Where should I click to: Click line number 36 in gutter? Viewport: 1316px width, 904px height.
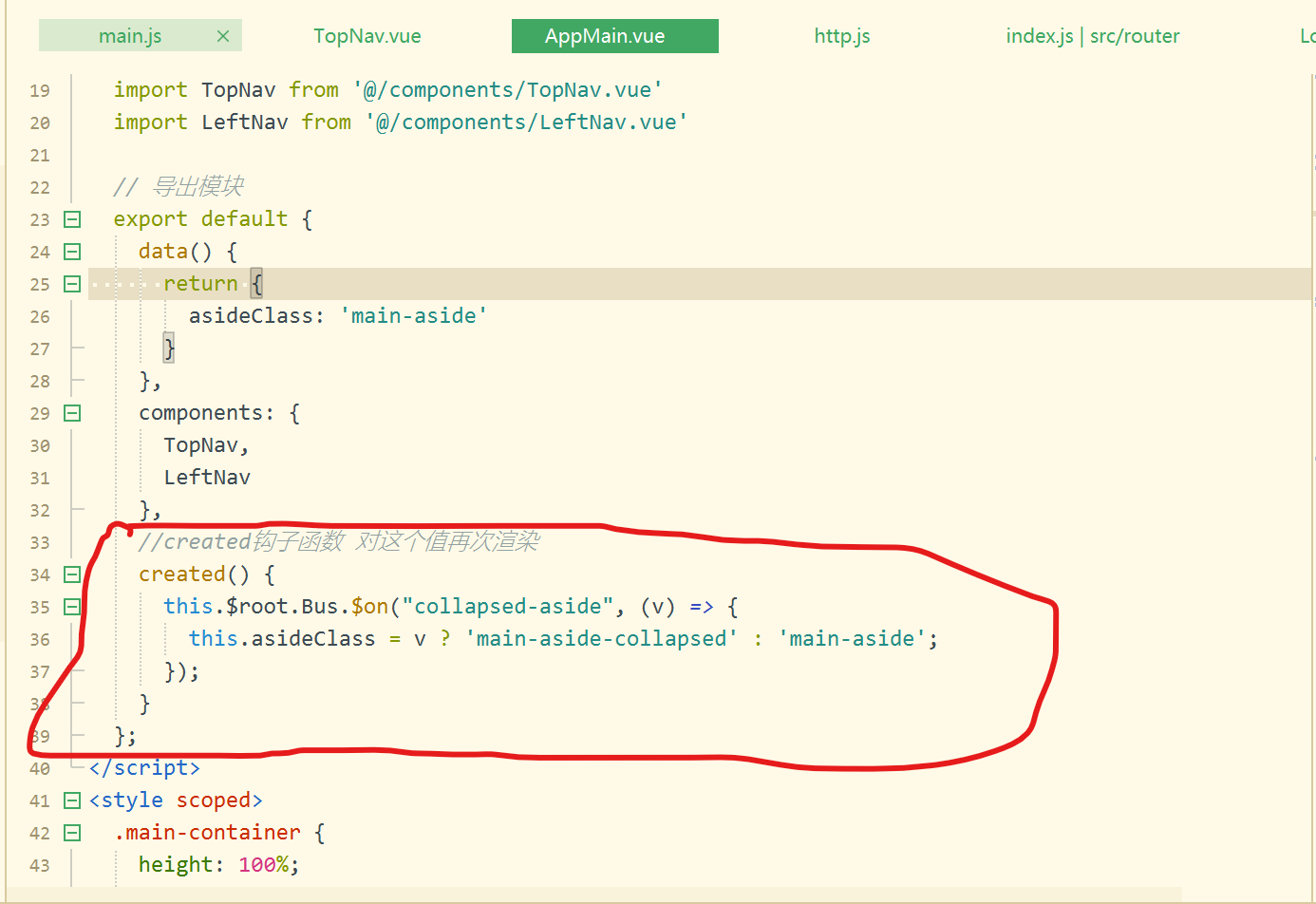tap(40, 640)
